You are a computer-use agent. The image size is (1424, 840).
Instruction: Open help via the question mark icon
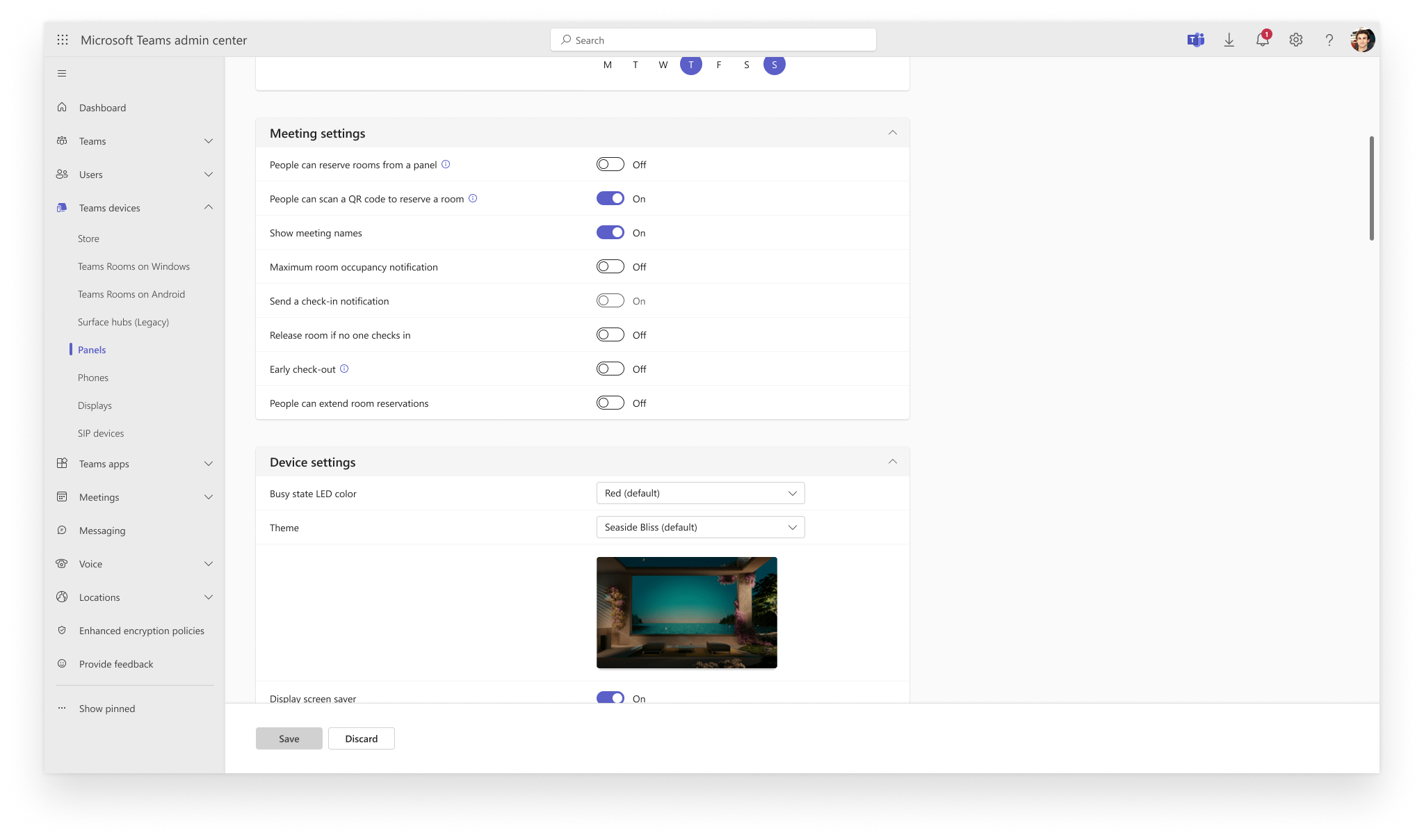click(1329, 40)
